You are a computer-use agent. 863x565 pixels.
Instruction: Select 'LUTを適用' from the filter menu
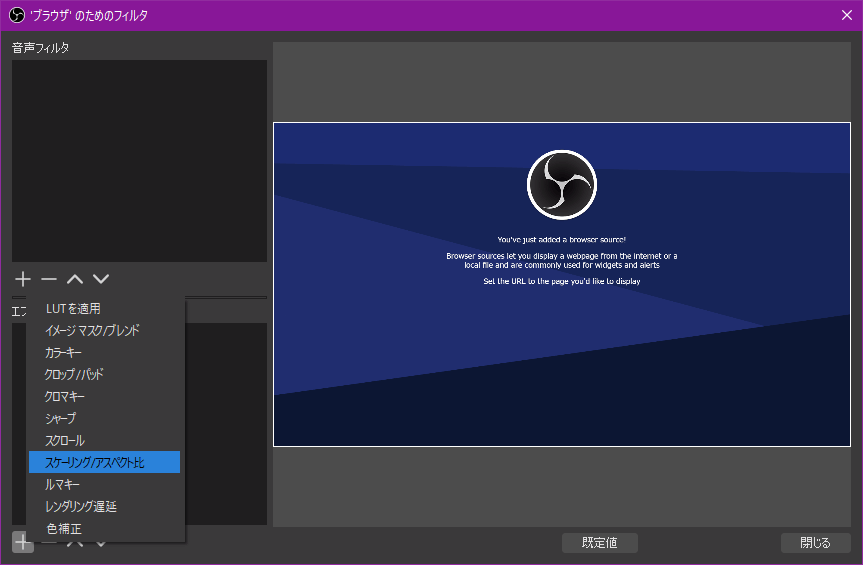[x=105, y=309]
